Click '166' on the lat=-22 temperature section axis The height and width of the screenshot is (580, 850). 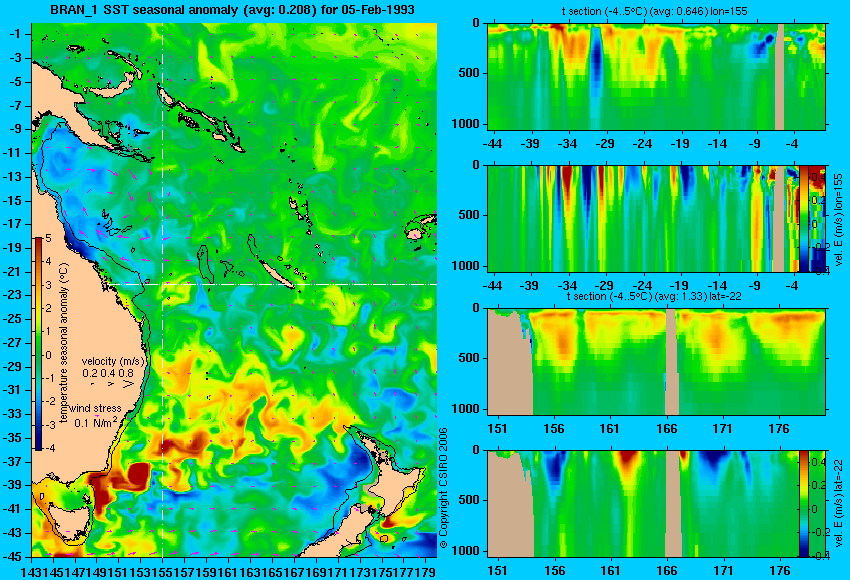(x=666, y=429)
